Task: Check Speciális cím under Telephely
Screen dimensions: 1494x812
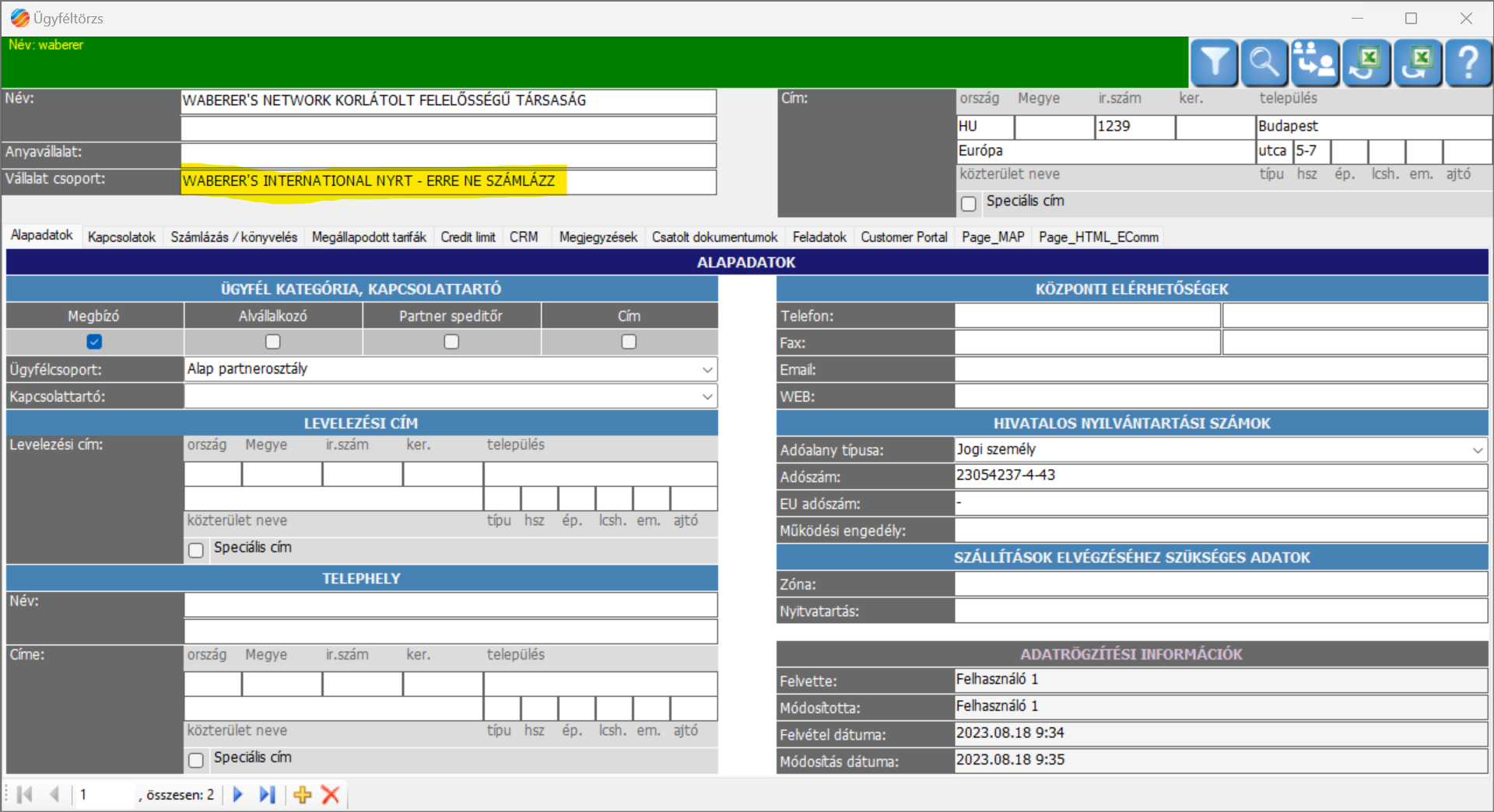Action: coord(196,760)
